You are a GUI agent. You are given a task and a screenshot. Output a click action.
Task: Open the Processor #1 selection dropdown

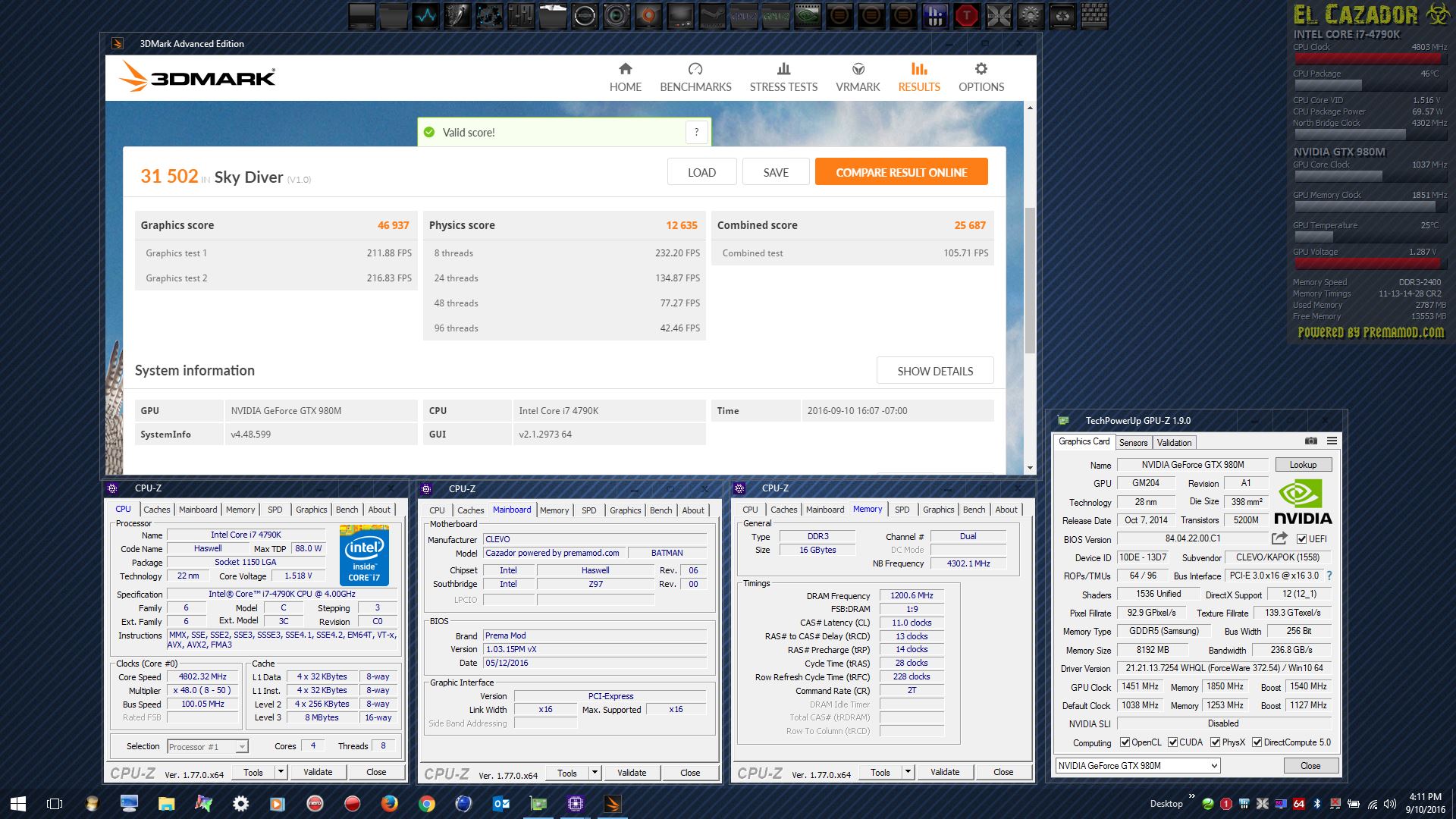[x=207, y=747]
